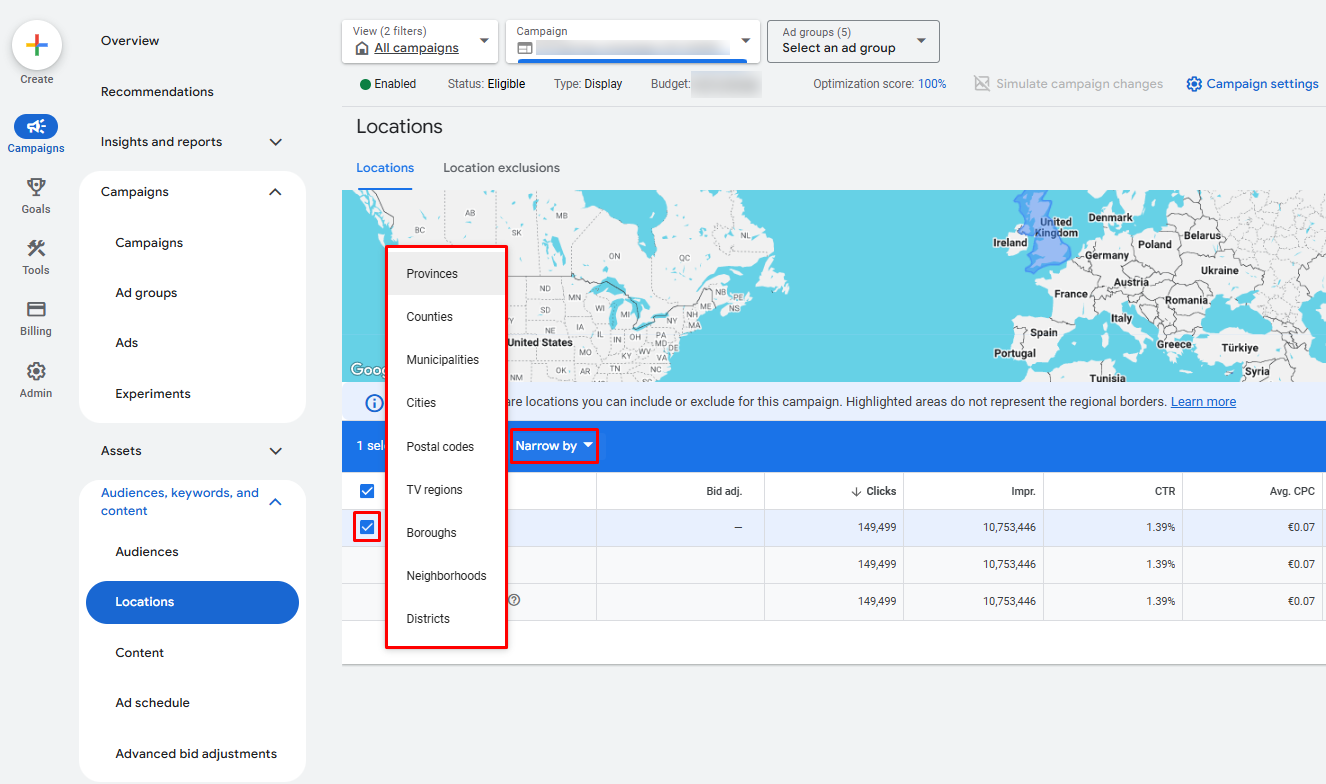The height and width of the screenshot is (784, 1326).
Task: Click the help icon in the table row
Action: pyautogui.click(x=514, y=600)
